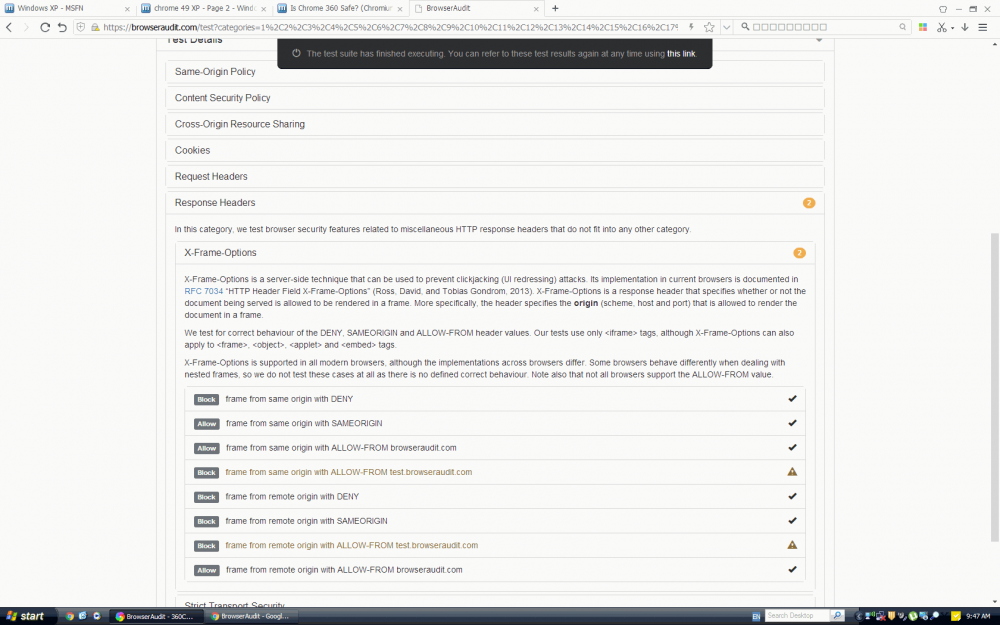The height and width of the screenshot is (625, 1000).
Task: Click the taskbar clock showing 9:47 AM
Action: click(x=978, y=616)
